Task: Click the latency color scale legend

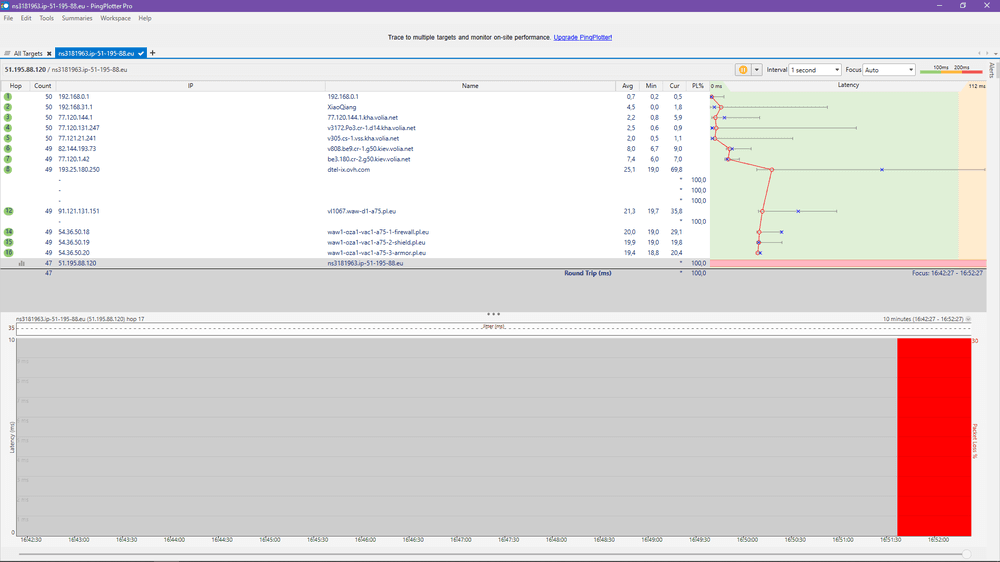Action: [950, 70]
